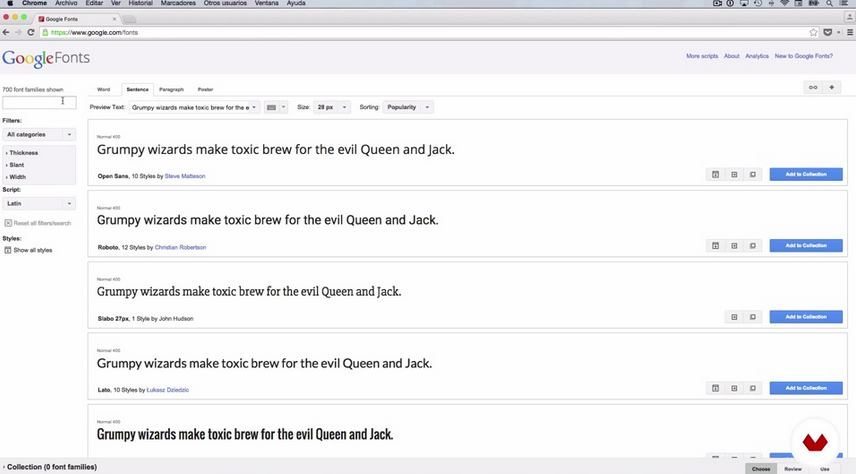This screenshot has width=856, height=474.
Task: Switch to Paragraph tab
Action: point(171,89)
